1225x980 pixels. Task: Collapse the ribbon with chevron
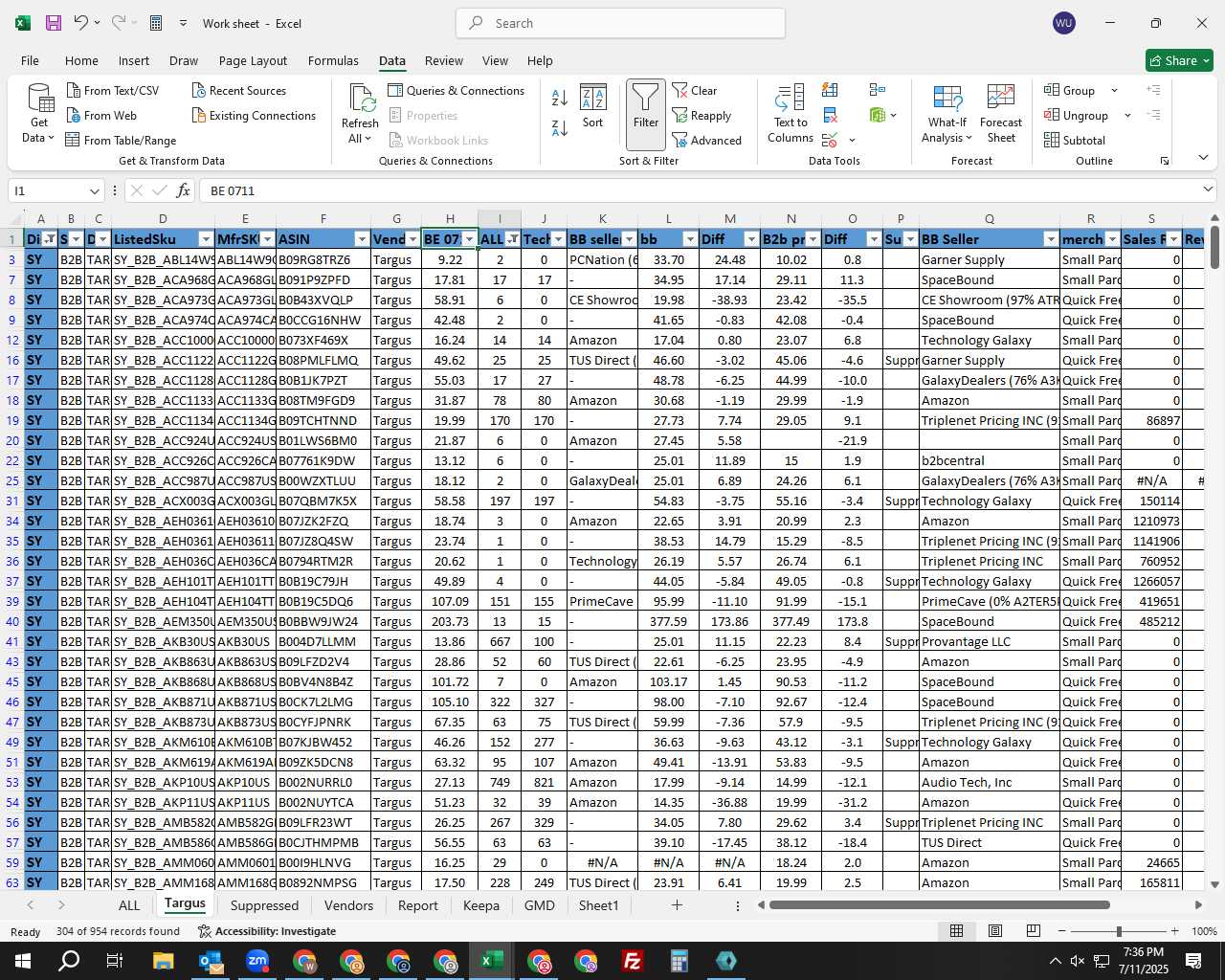[x=1203, y=158]
